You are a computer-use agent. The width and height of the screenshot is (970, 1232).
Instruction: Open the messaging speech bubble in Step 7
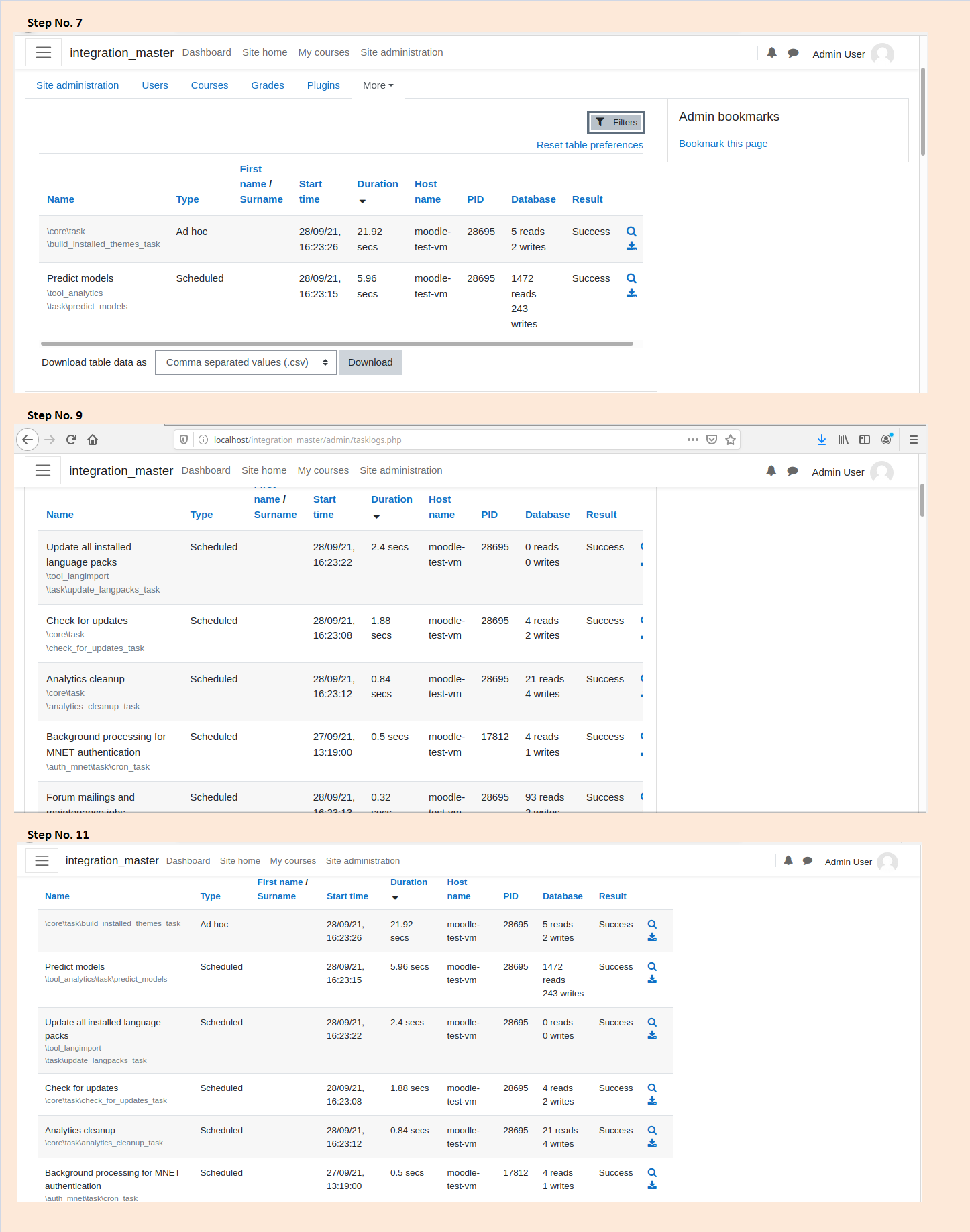click(793, 53)
